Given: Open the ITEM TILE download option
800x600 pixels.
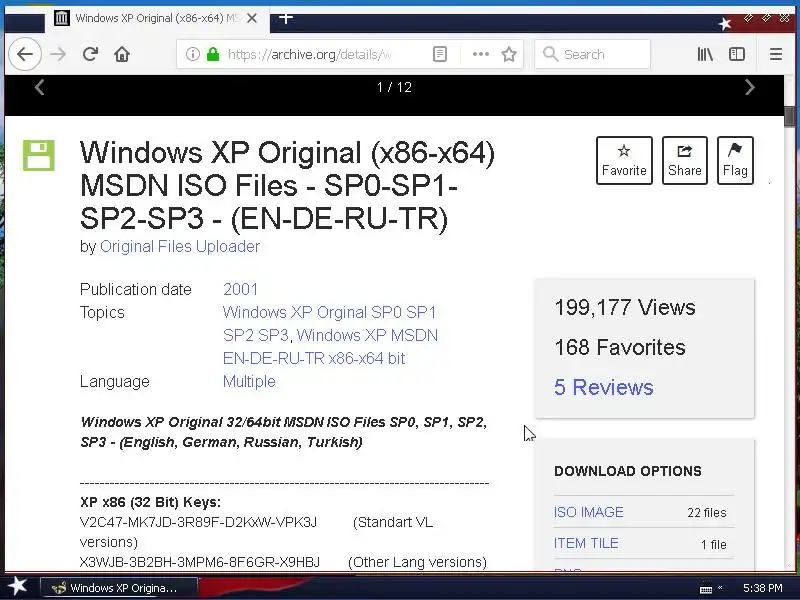Looking at the screenshot, I should point(586,543).
